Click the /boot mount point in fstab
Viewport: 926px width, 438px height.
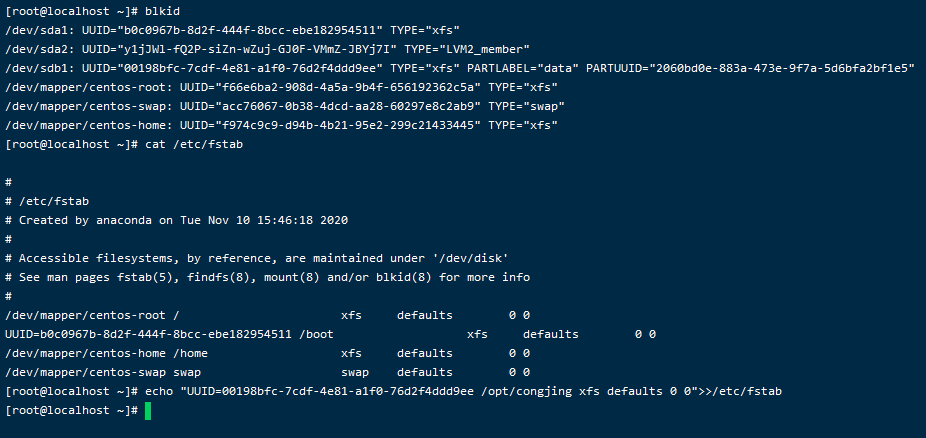pyautogui.click(x=316, y=334)
